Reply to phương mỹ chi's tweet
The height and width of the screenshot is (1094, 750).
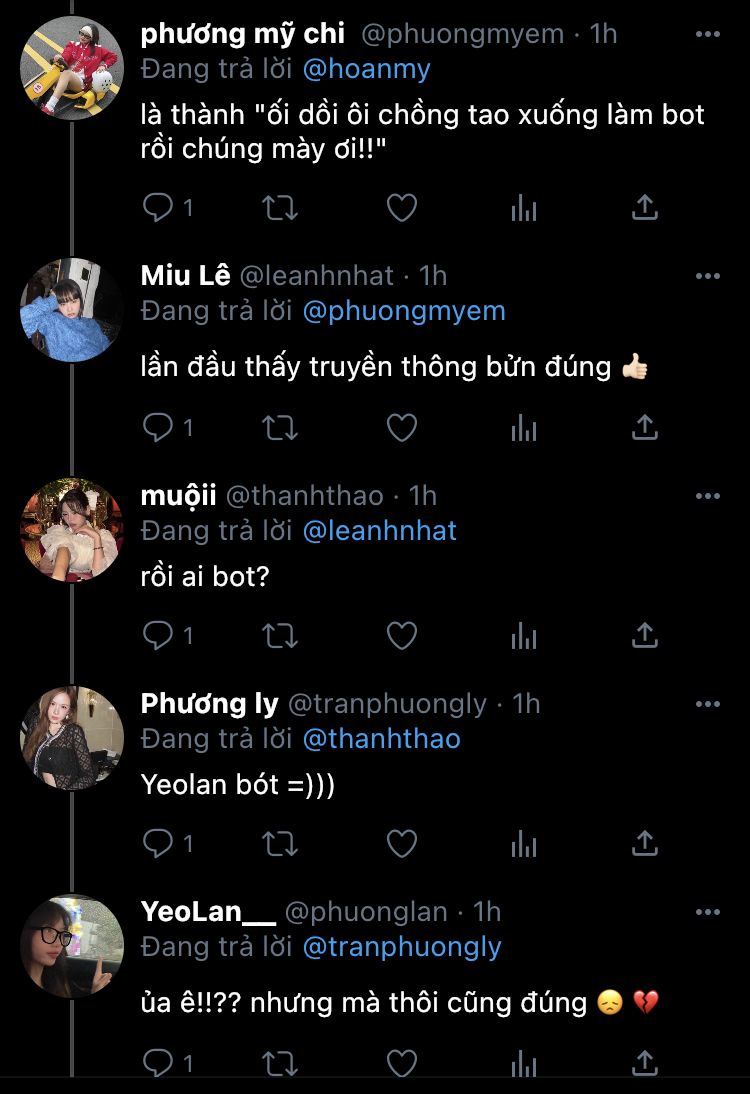[158, 208]
